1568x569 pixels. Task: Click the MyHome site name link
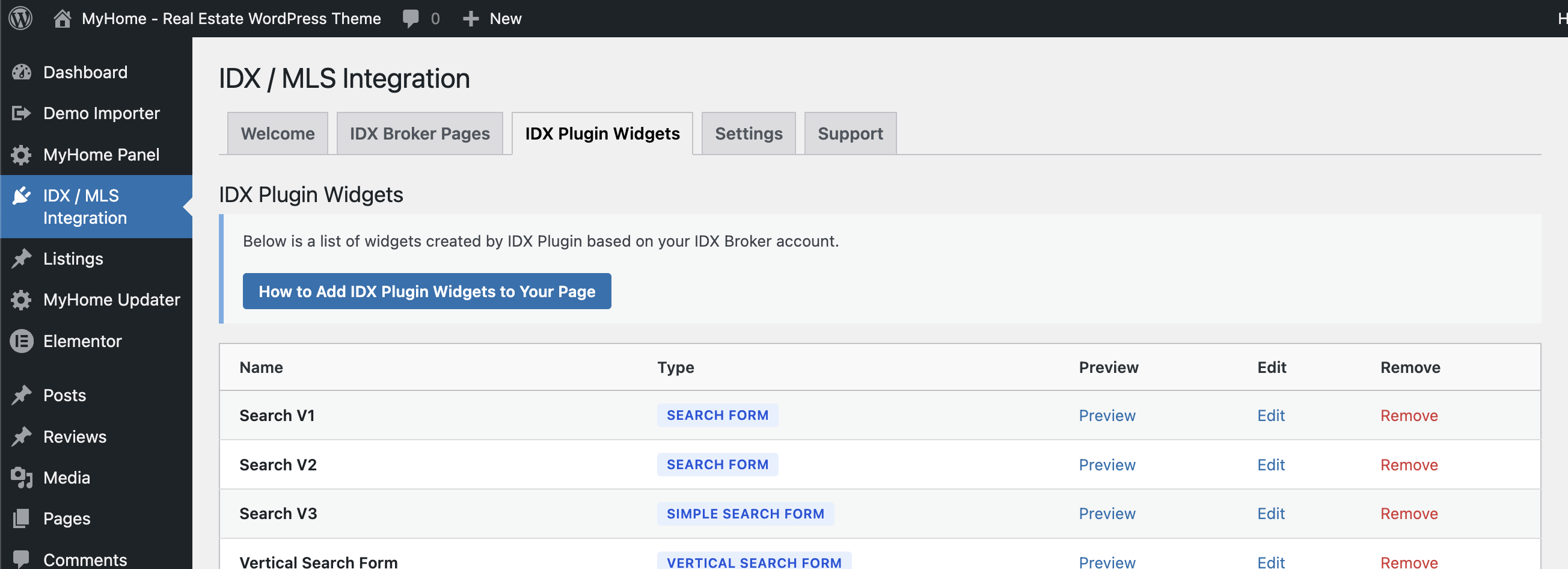231,18
